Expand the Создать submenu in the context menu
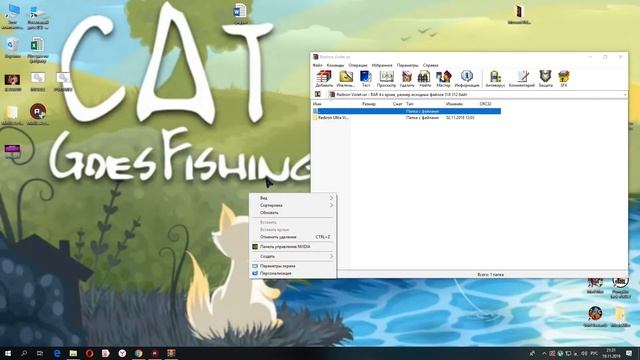This screenshot has height=360, width=640. [293, 256]
